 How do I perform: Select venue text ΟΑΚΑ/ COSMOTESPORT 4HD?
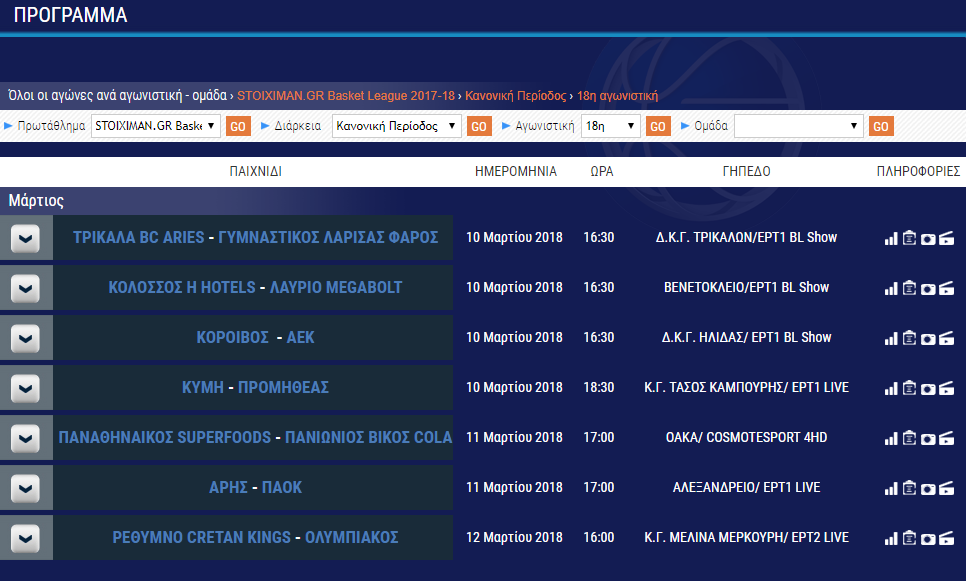747,437
